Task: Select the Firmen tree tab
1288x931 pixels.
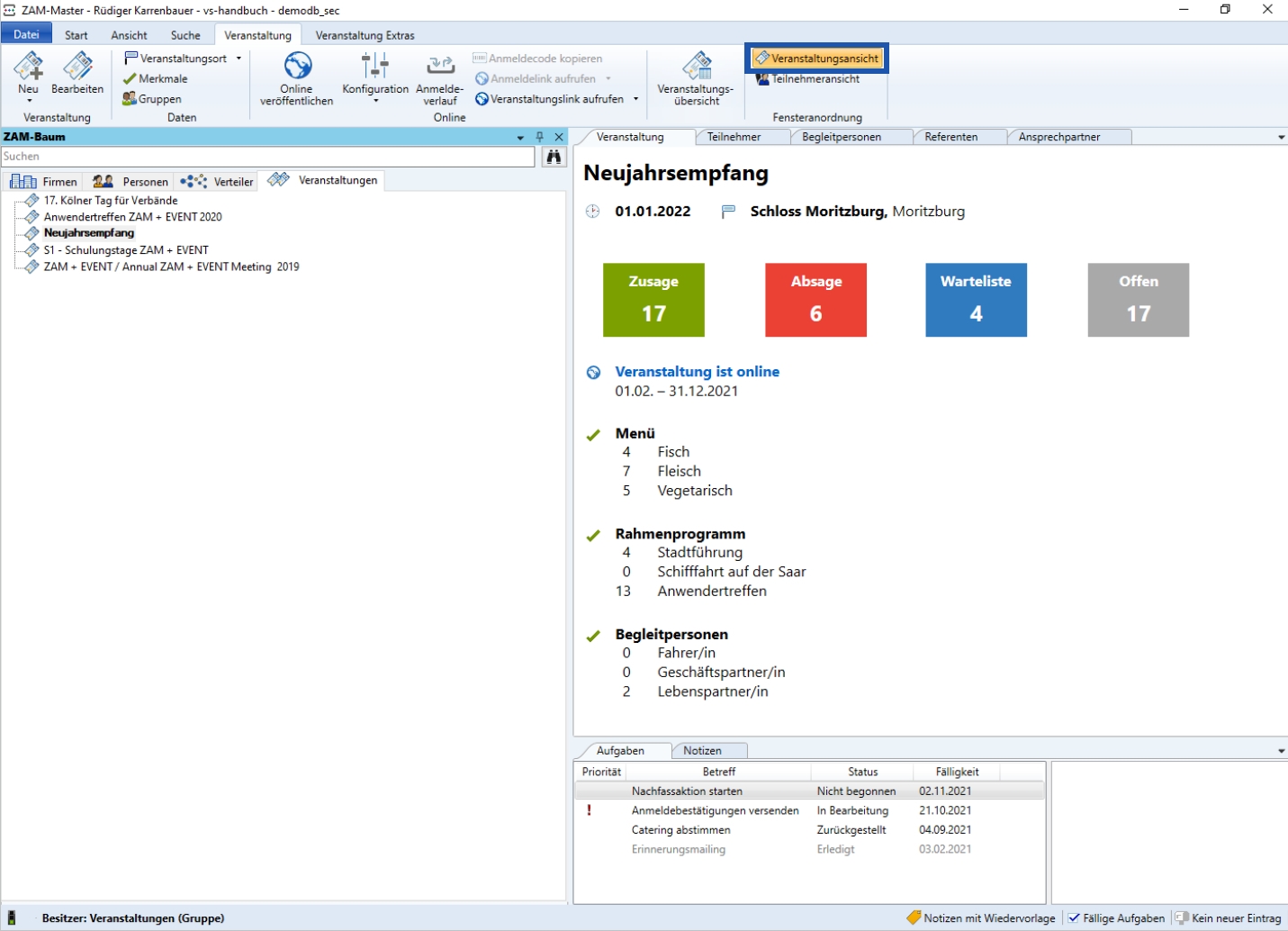Action: [x=44, y=181]
